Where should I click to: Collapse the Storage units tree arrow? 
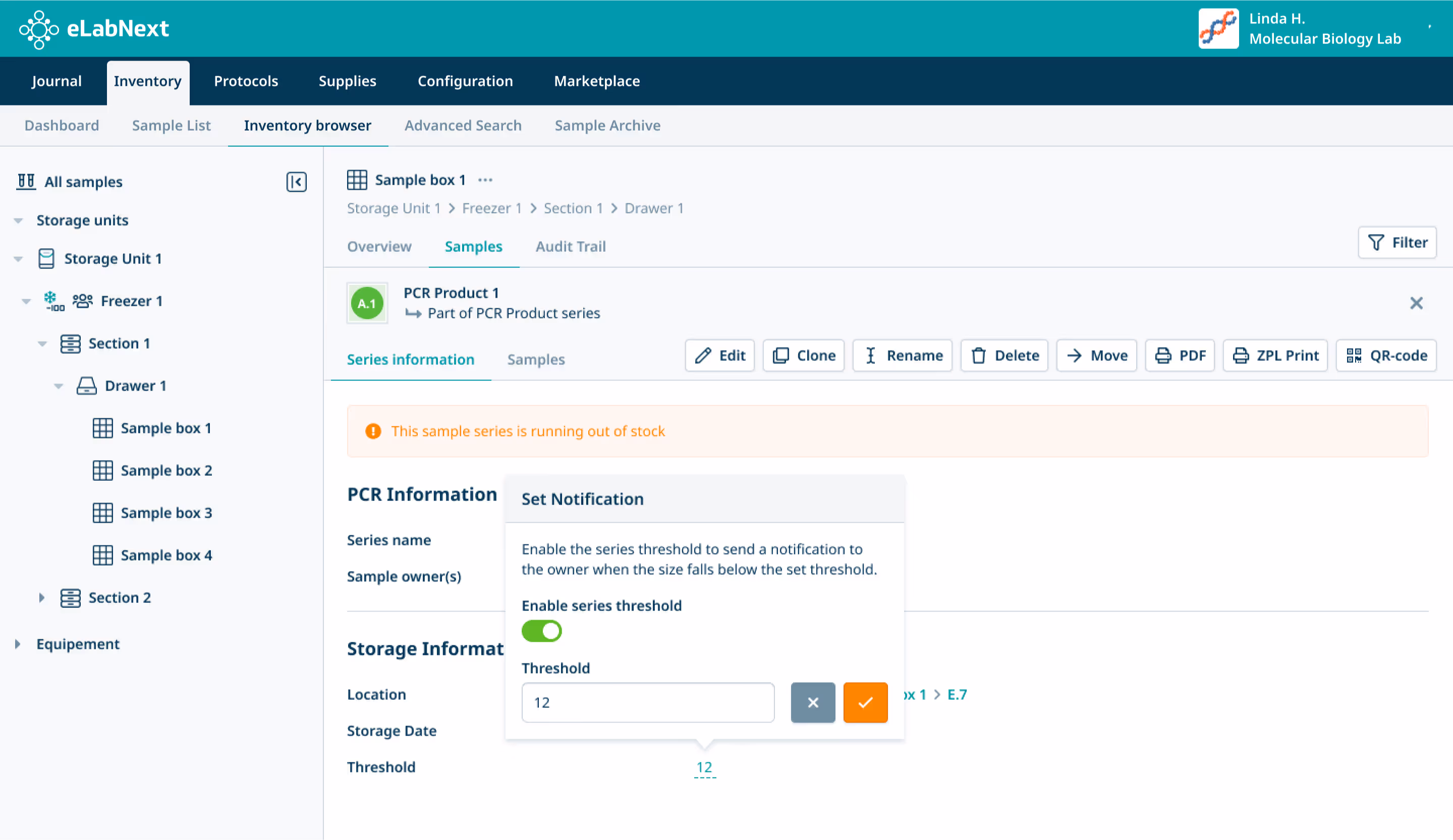pyautogui.click(x=19, y=221)
